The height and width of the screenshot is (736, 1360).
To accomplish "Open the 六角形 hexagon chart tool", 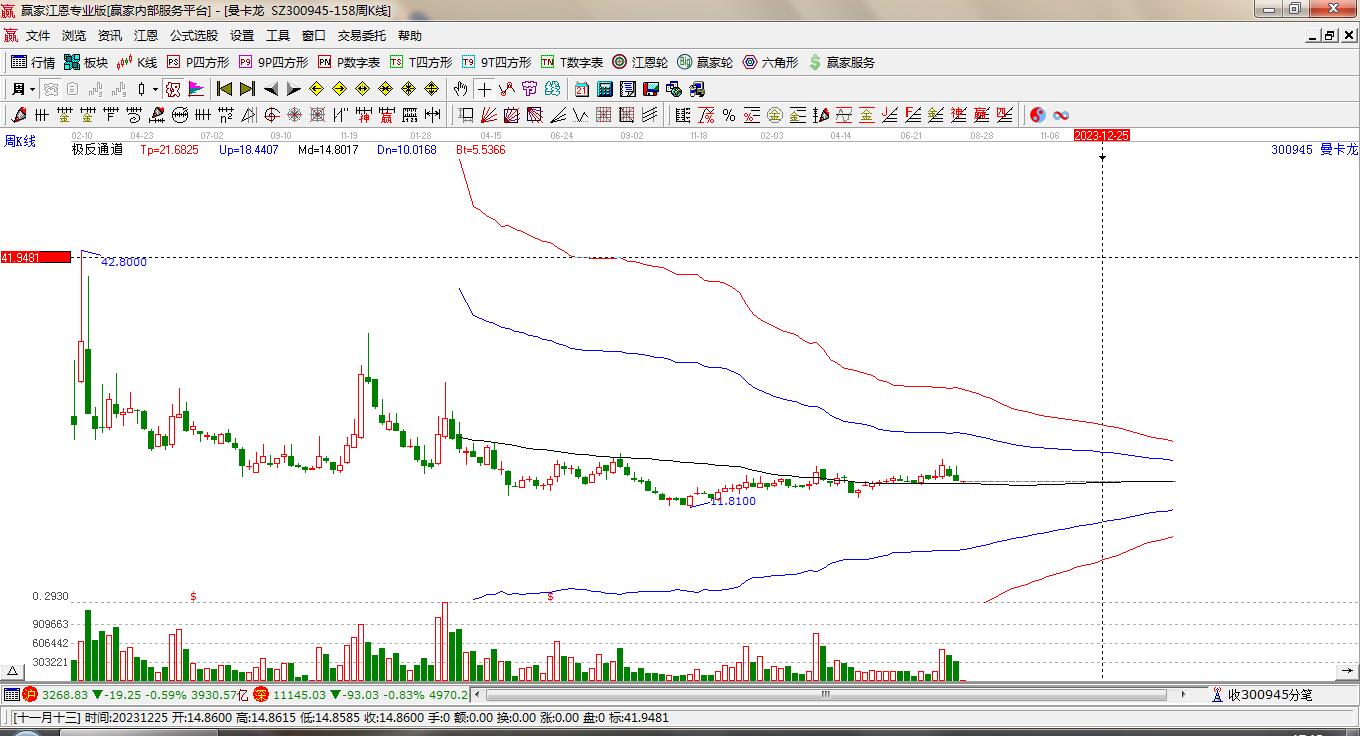I will [x=770, y=62].
